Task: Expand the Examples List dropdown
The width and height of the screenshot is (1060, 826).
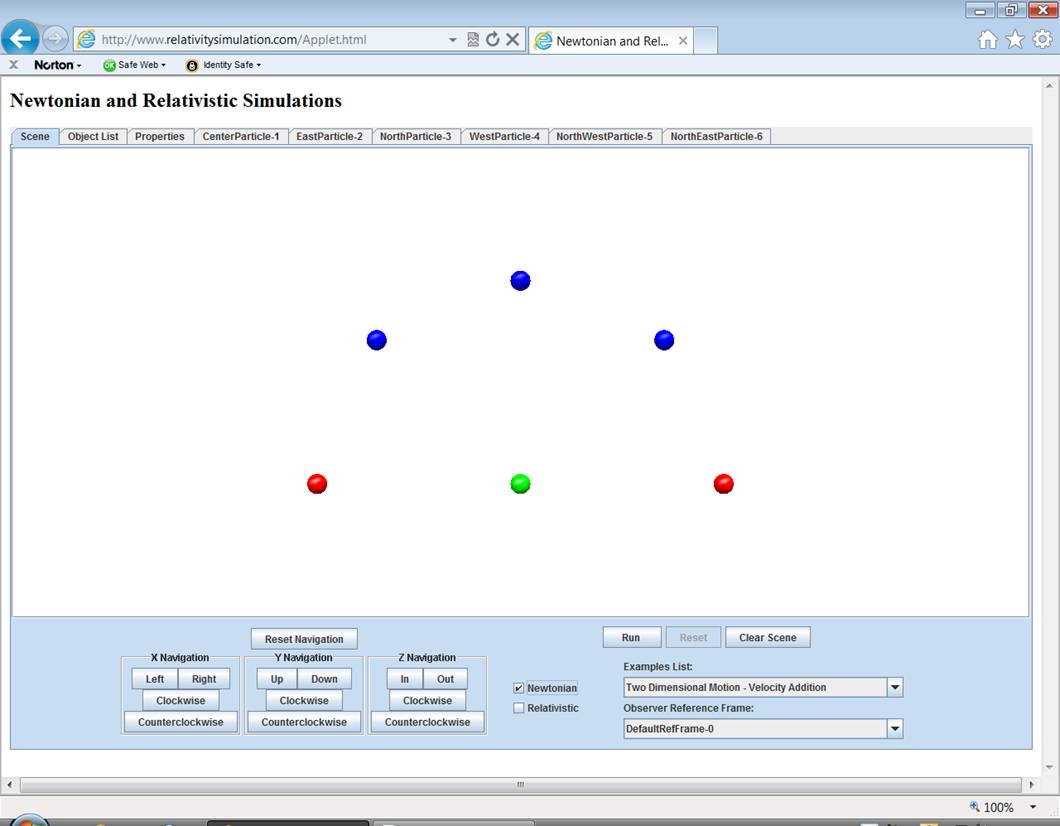Action: tap(895, 688)
